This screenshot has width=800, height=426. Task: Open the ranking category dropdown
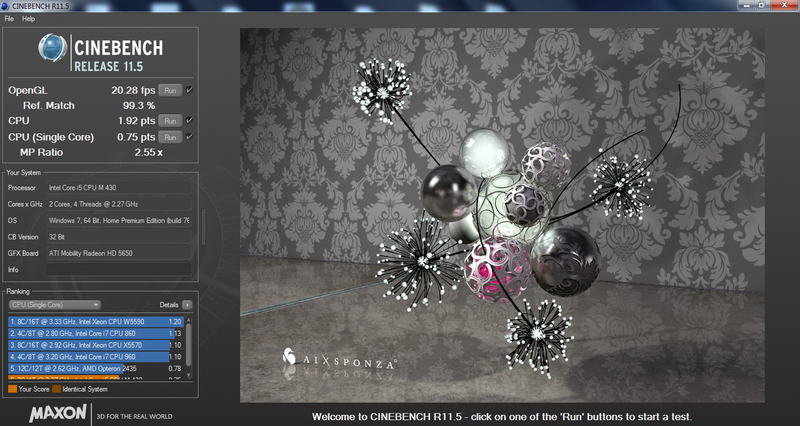55,305
